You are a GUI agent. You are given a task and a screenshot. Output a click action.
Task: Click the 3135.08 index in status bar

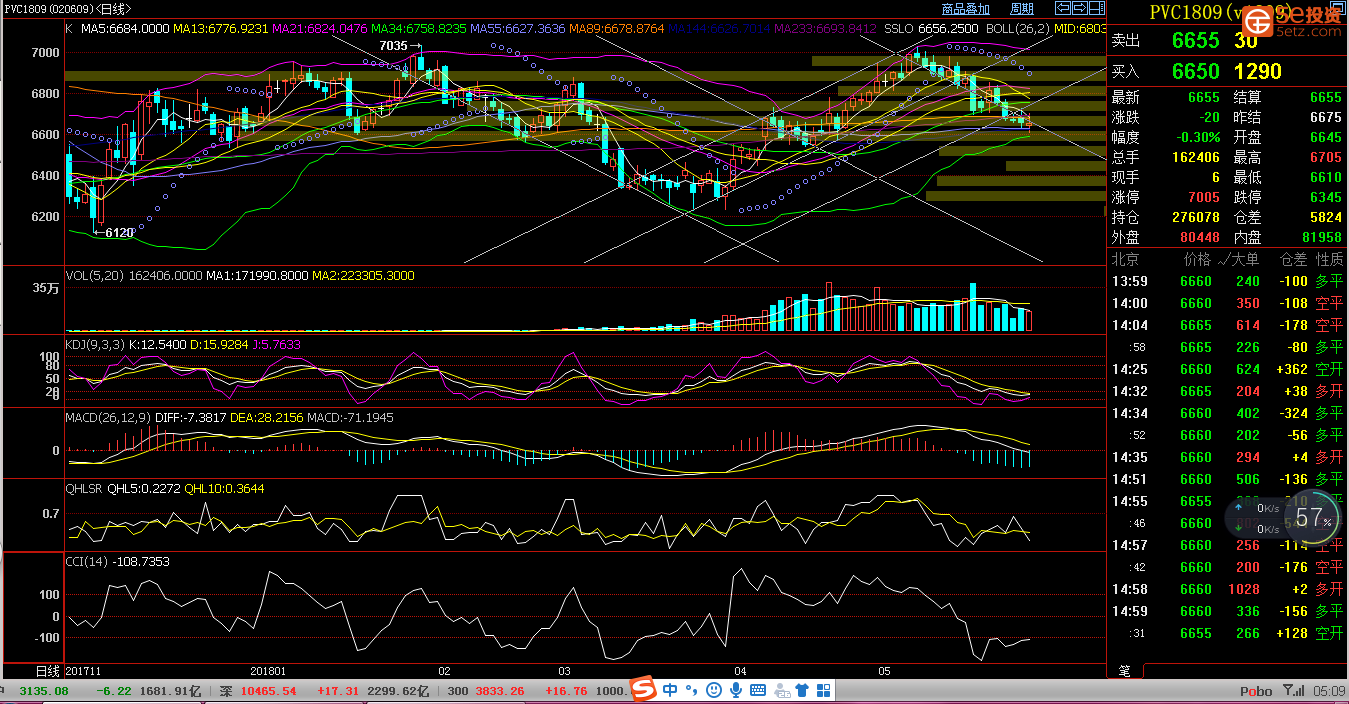click(x=43, y=691)
